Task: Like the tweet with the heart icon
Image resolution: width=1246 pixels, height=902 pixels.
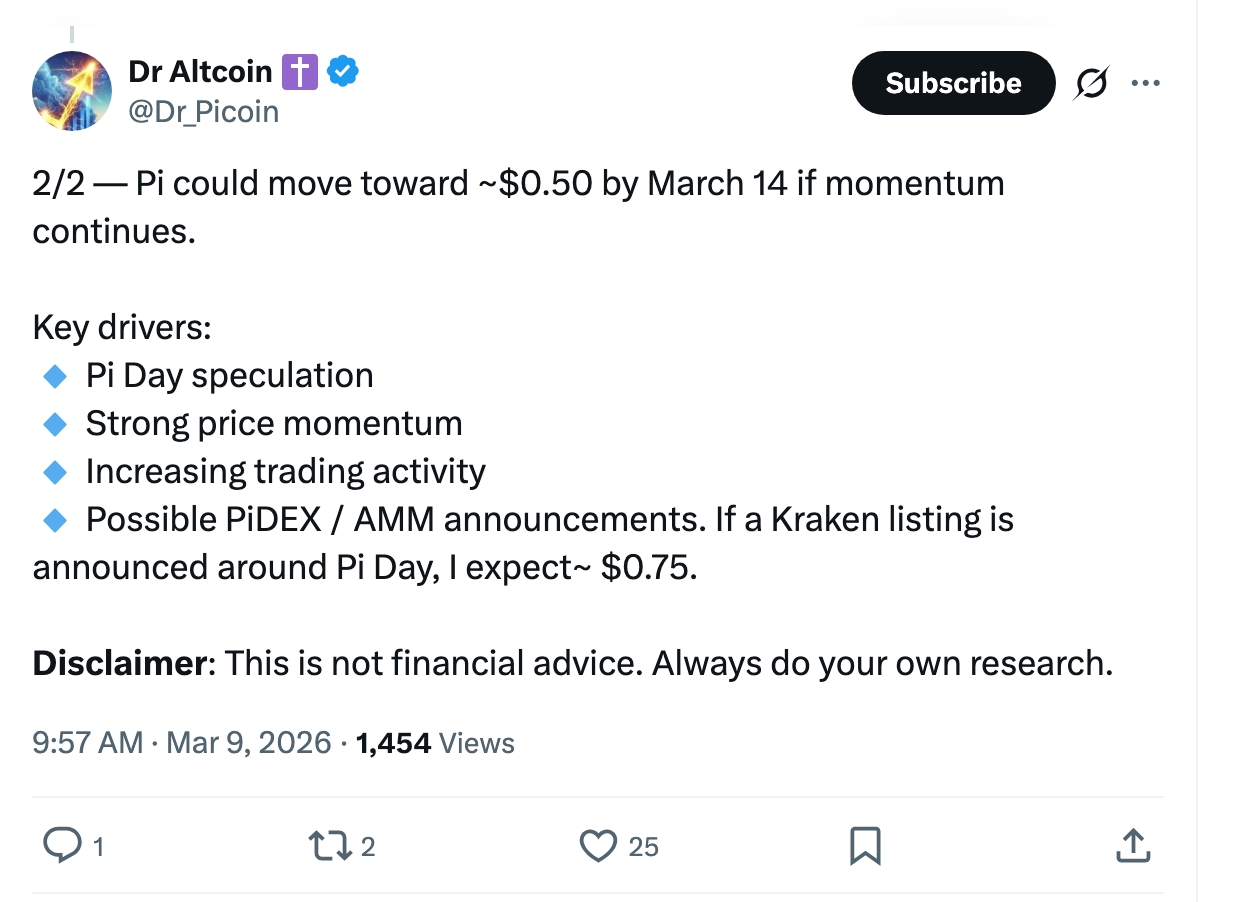Action: pyautogui.click(x=598, y=846)
